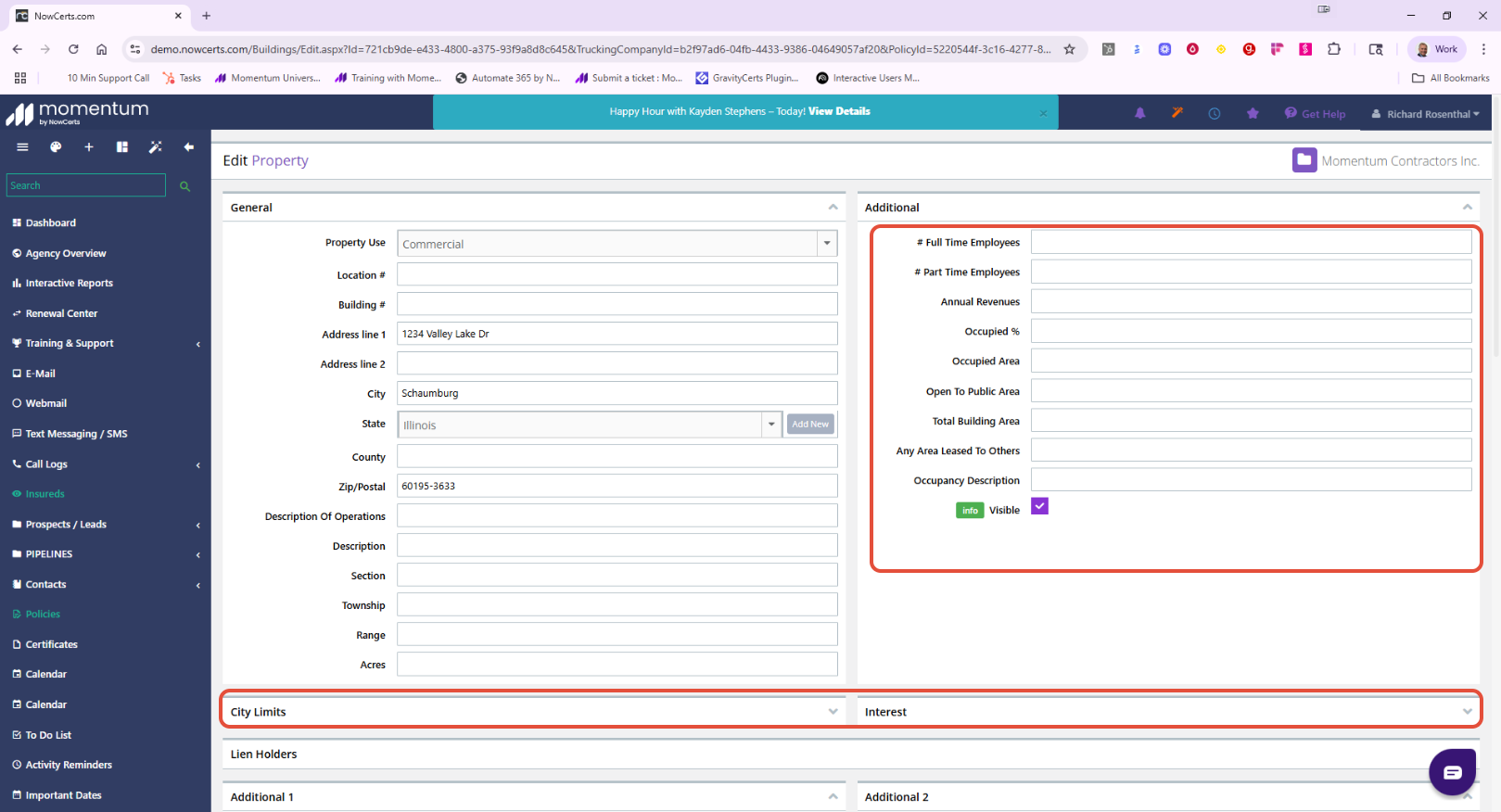1501x812 pixels.
Task: Open the color theme palette icon
Action: (56, 147)
